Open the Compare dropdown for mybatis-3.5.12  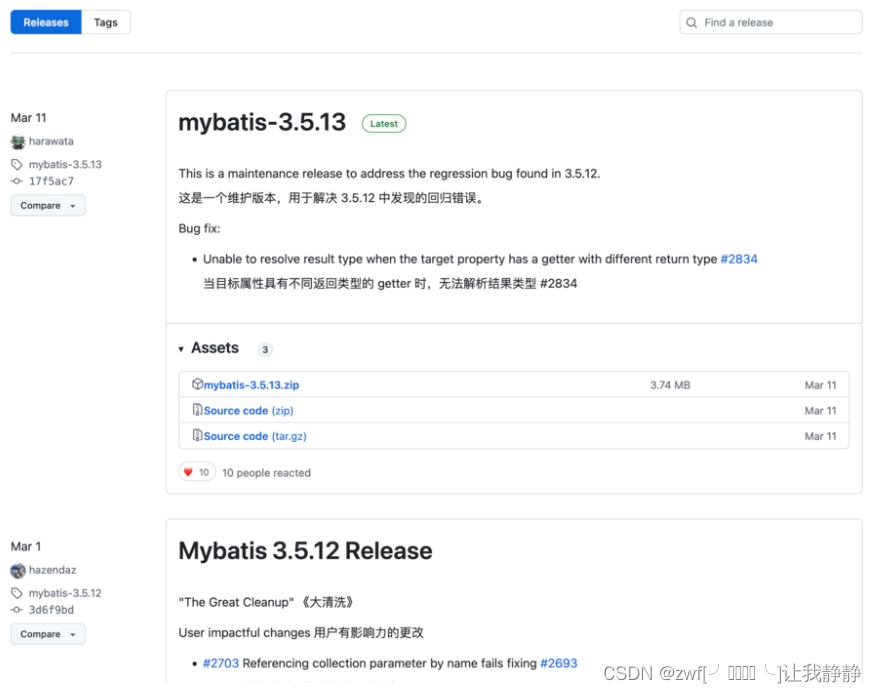click(x=47, y=634)
